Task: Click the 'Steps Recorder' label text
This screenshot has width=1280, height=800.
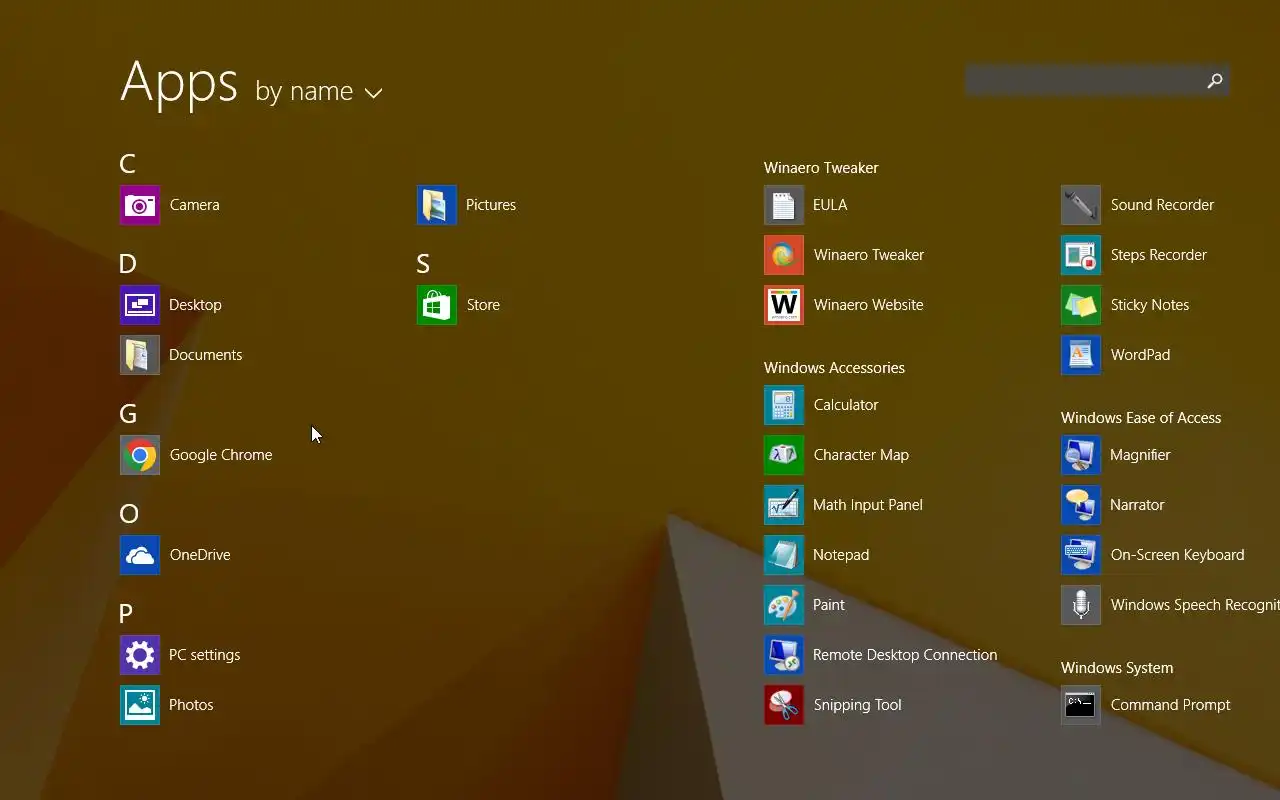Action: click(x=1158, y=255)
